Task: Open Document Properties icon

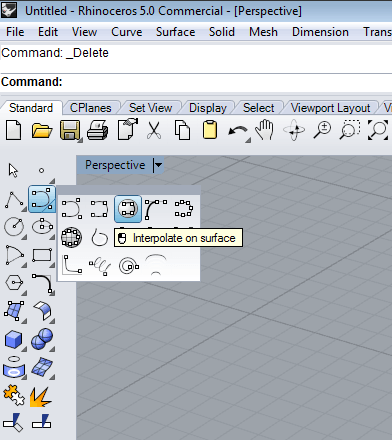Action: pyautogui.click(x=128, y=129)
